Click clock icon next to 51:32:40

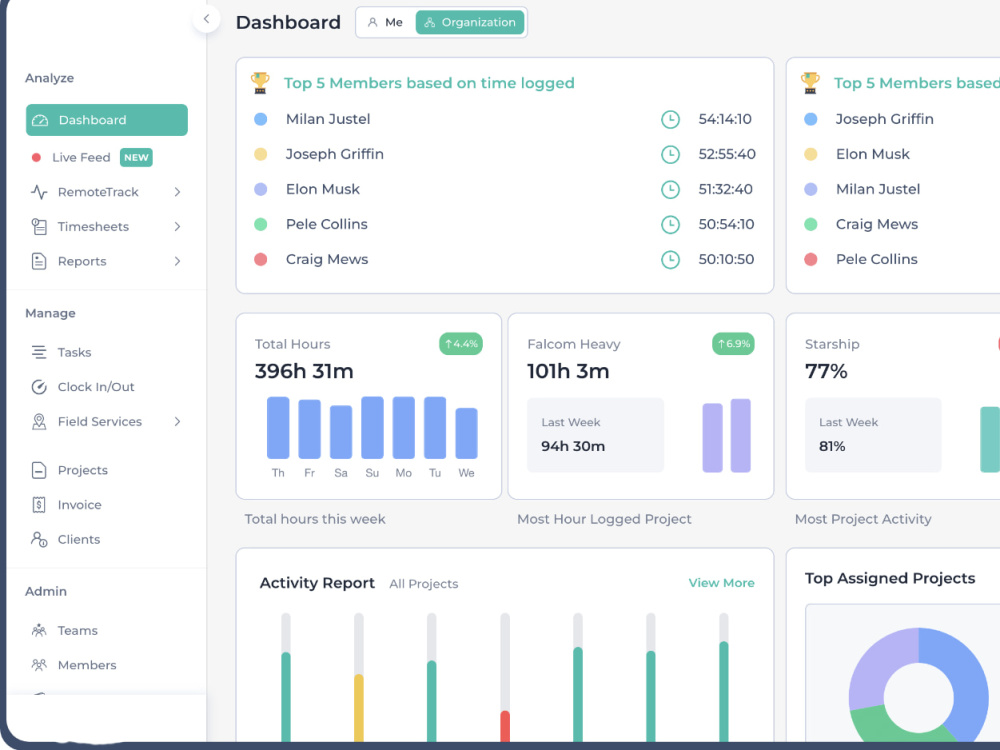pos(670,189)
